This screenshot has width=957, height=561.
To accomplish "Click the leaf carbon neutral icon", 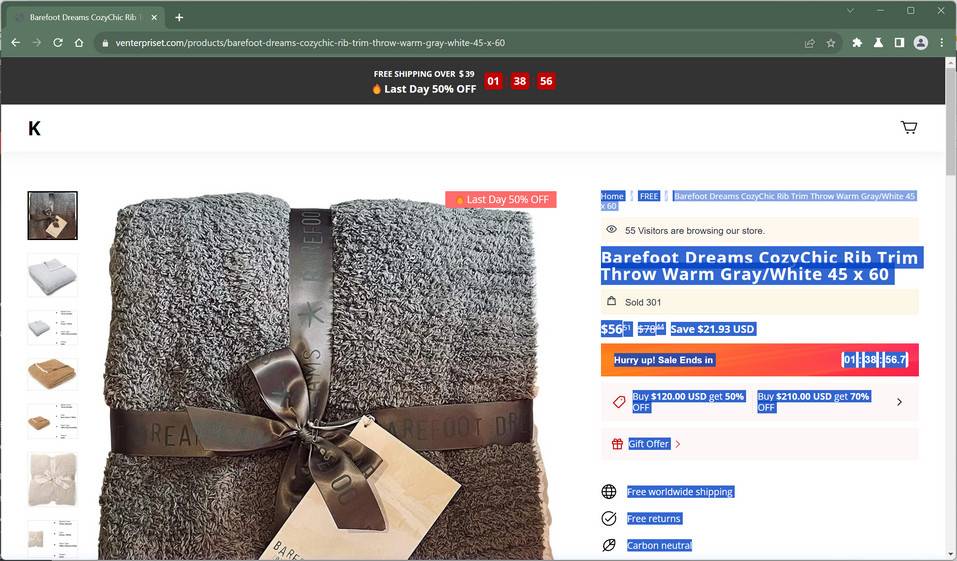I will (609, 545).
